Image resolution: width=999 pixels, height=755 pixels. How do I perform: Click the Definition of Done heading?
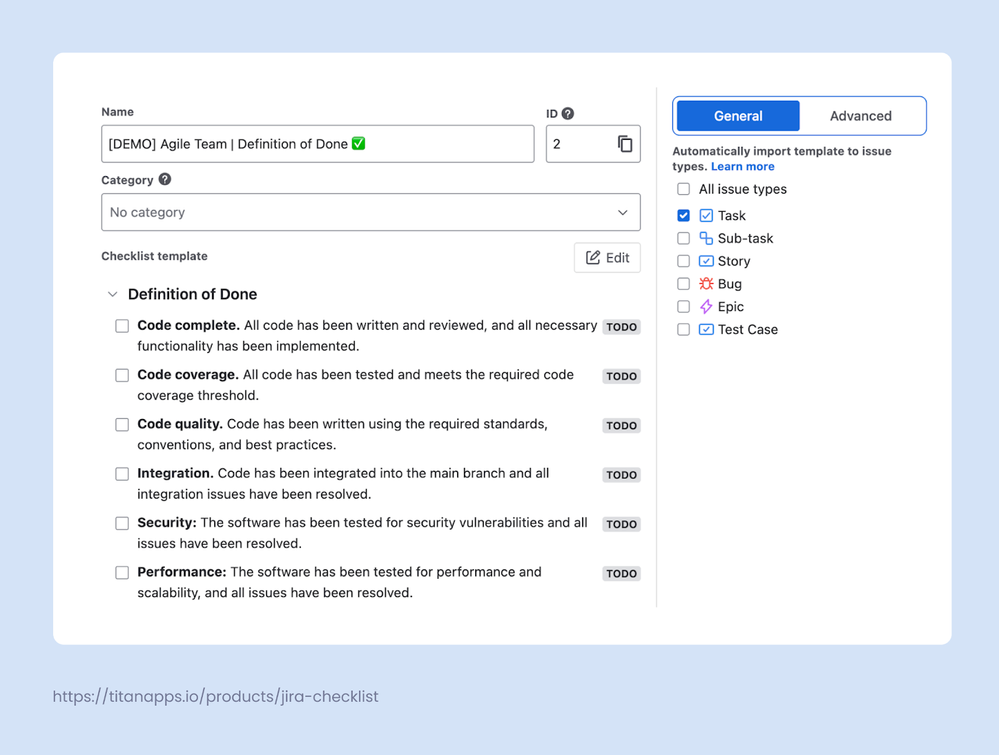(192, 294)
